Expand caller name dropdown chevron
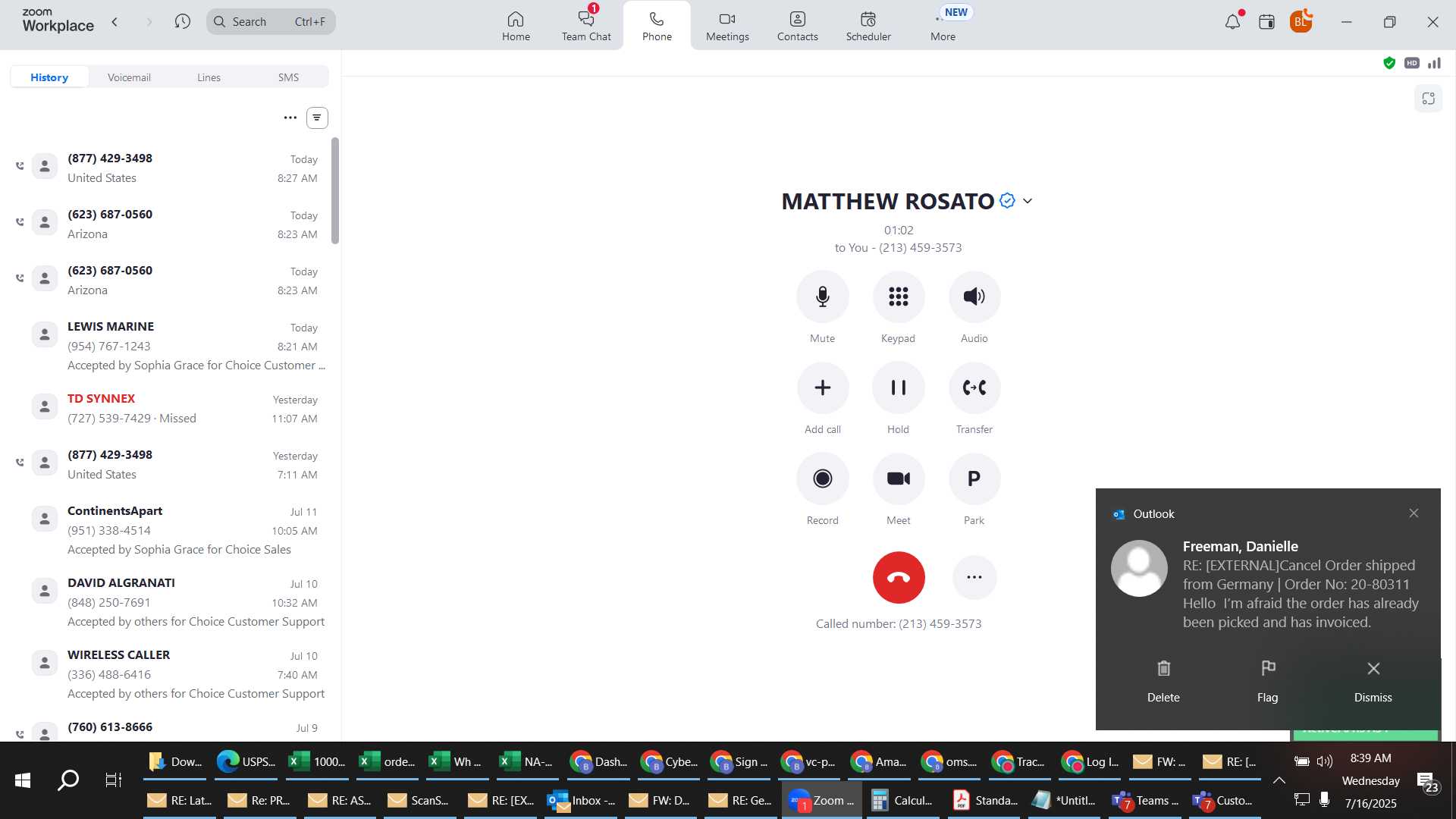 1028,201
